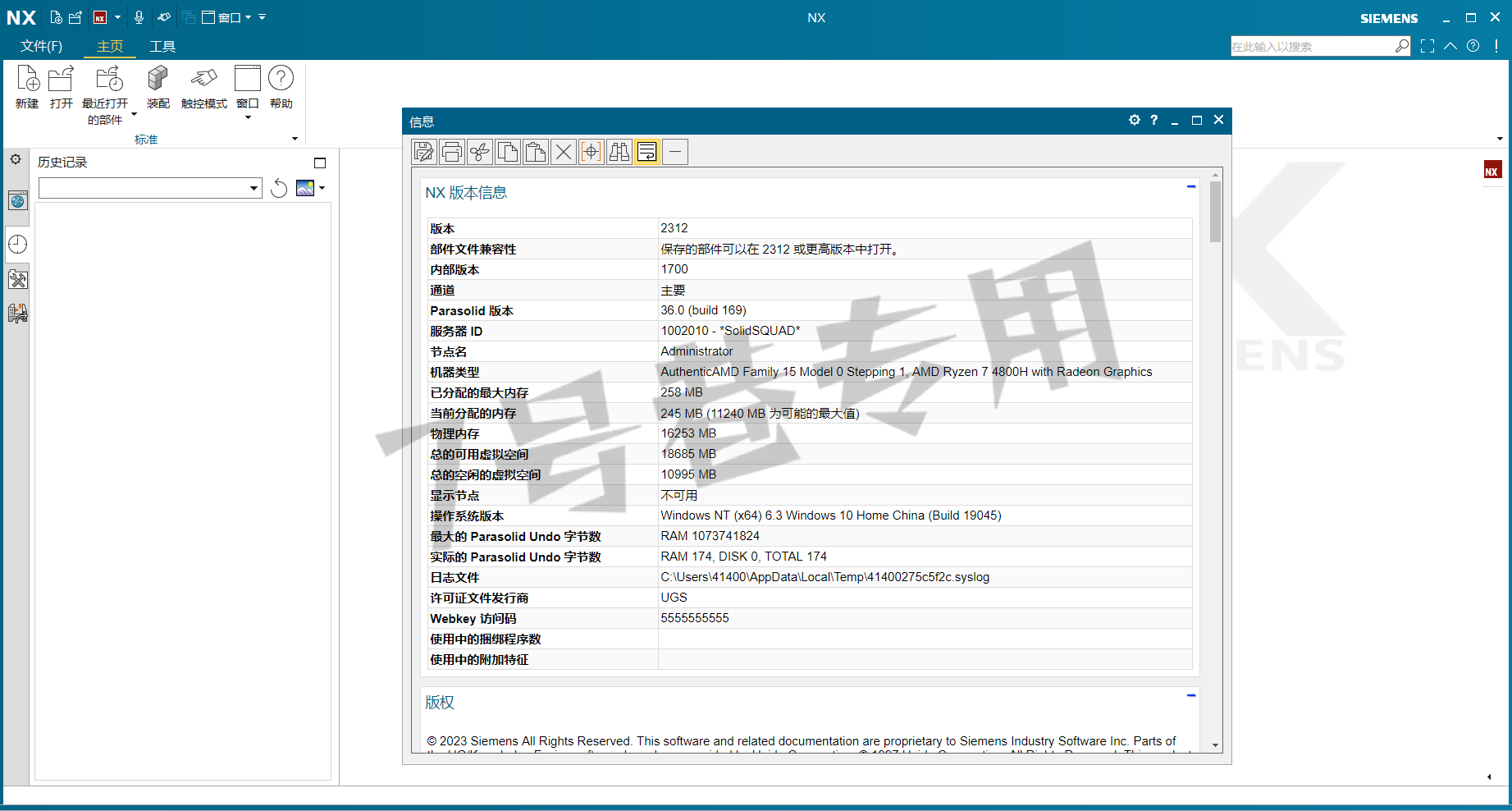Click the 历史记录 panel title
The image size is (1512, 811).
62,163
